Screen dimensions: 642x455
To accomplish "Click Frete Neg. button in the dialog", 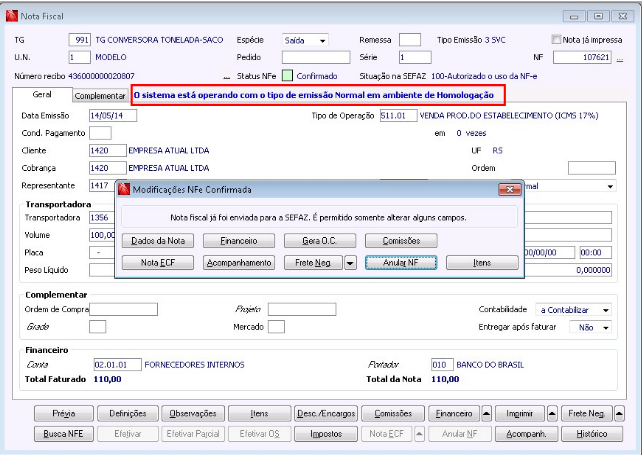I will point(313,263).
